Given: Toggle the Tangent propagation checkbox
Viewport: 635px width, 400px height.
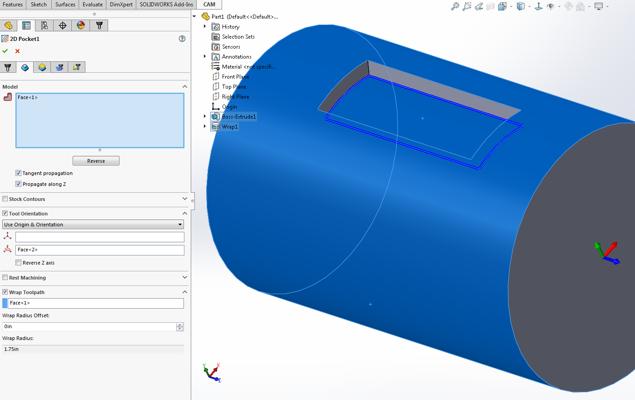Looking at the screenshot, I should tap(19, 173).
